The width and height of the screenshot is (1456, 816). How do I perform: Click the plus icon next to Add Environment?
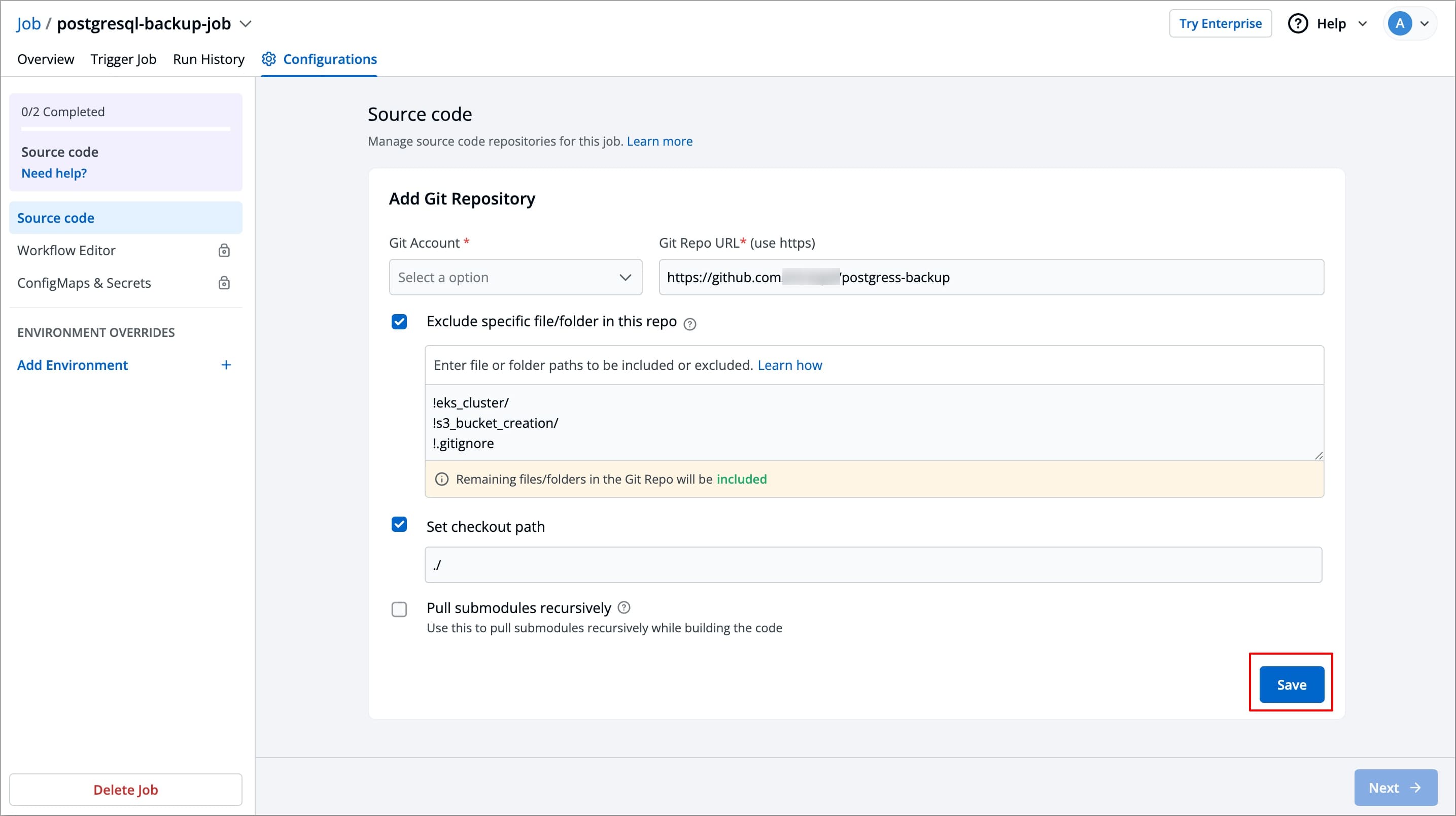click(226, 365)
